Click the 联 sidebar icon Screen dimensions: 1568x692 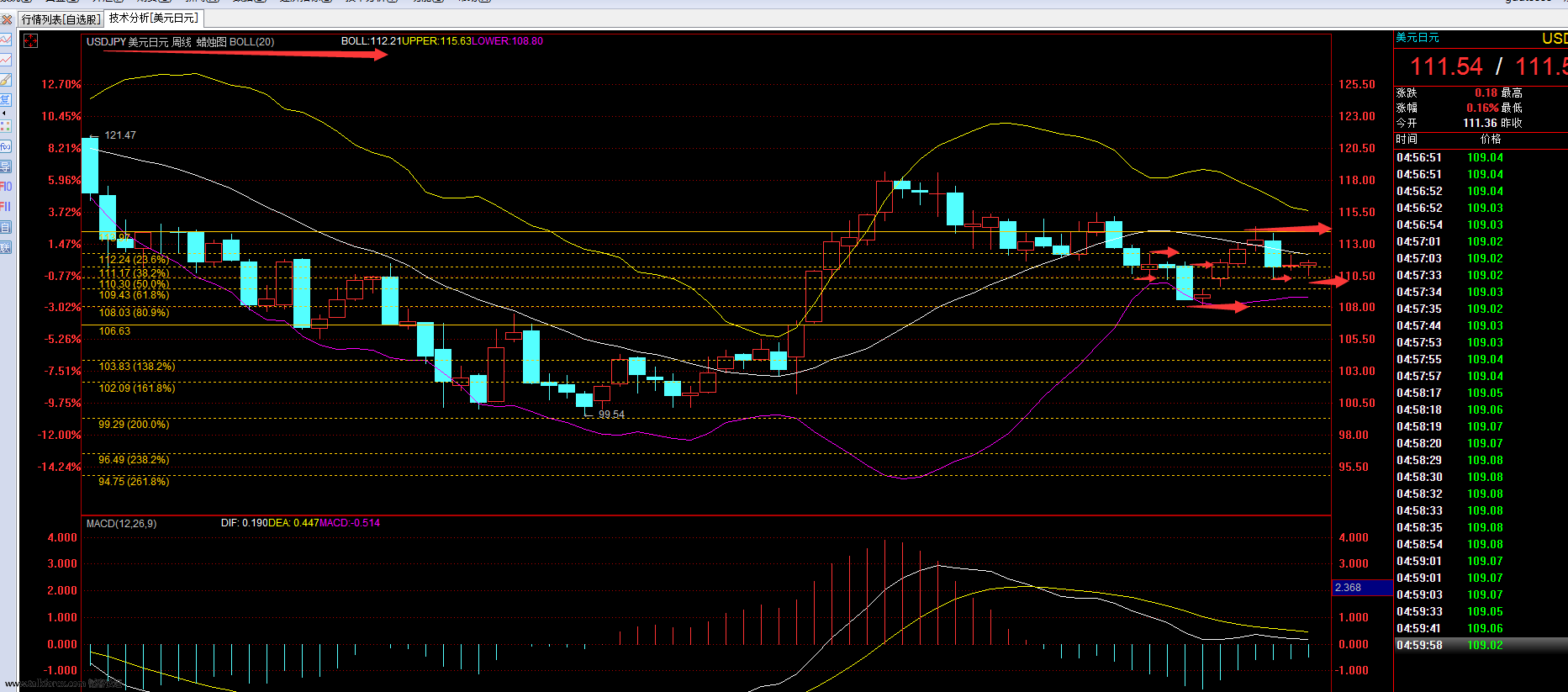[x=6, y=247]
